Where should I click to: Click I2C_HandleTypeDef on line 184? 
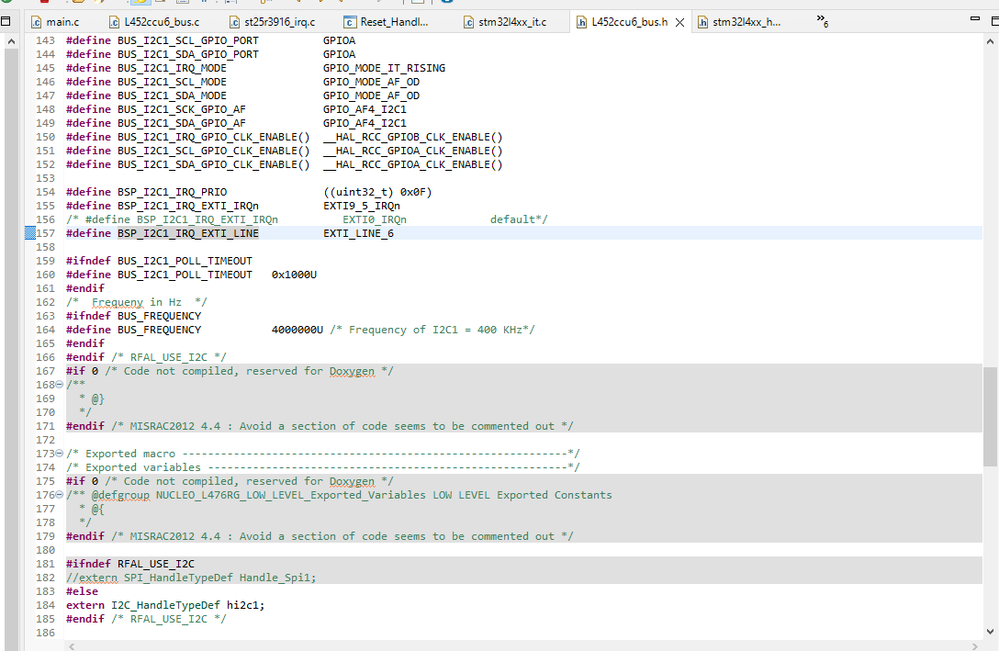tap(166, 605)
